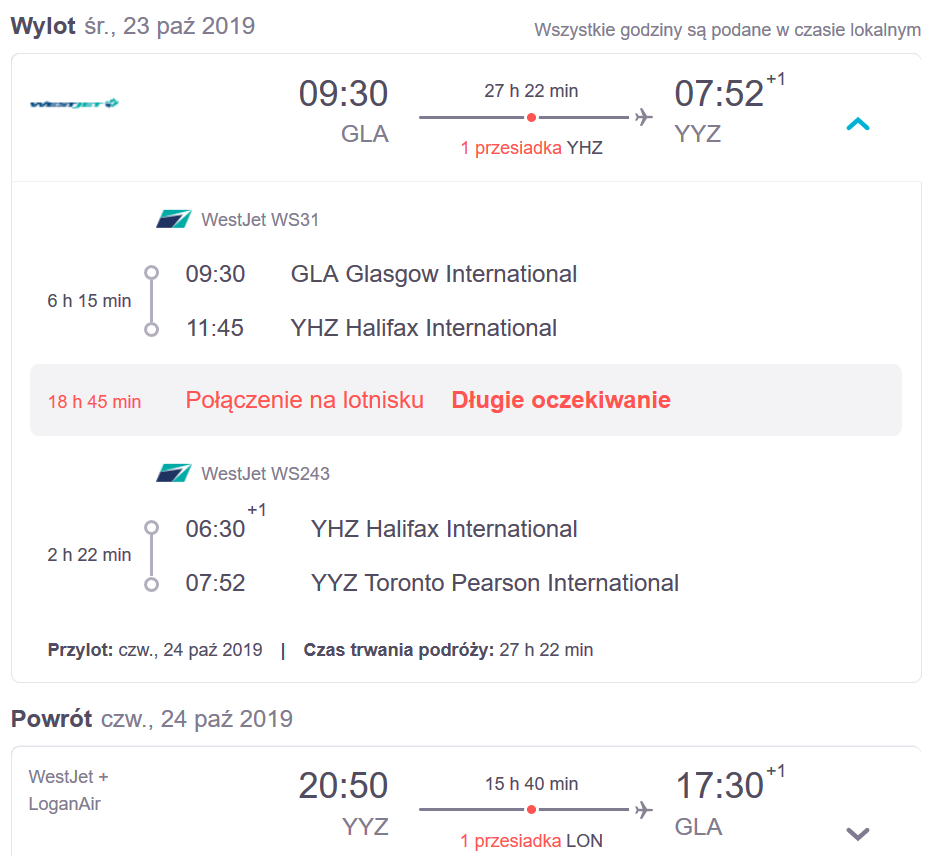
Task: Click the airplane icon on return route line
Action: tap(644, 809)
